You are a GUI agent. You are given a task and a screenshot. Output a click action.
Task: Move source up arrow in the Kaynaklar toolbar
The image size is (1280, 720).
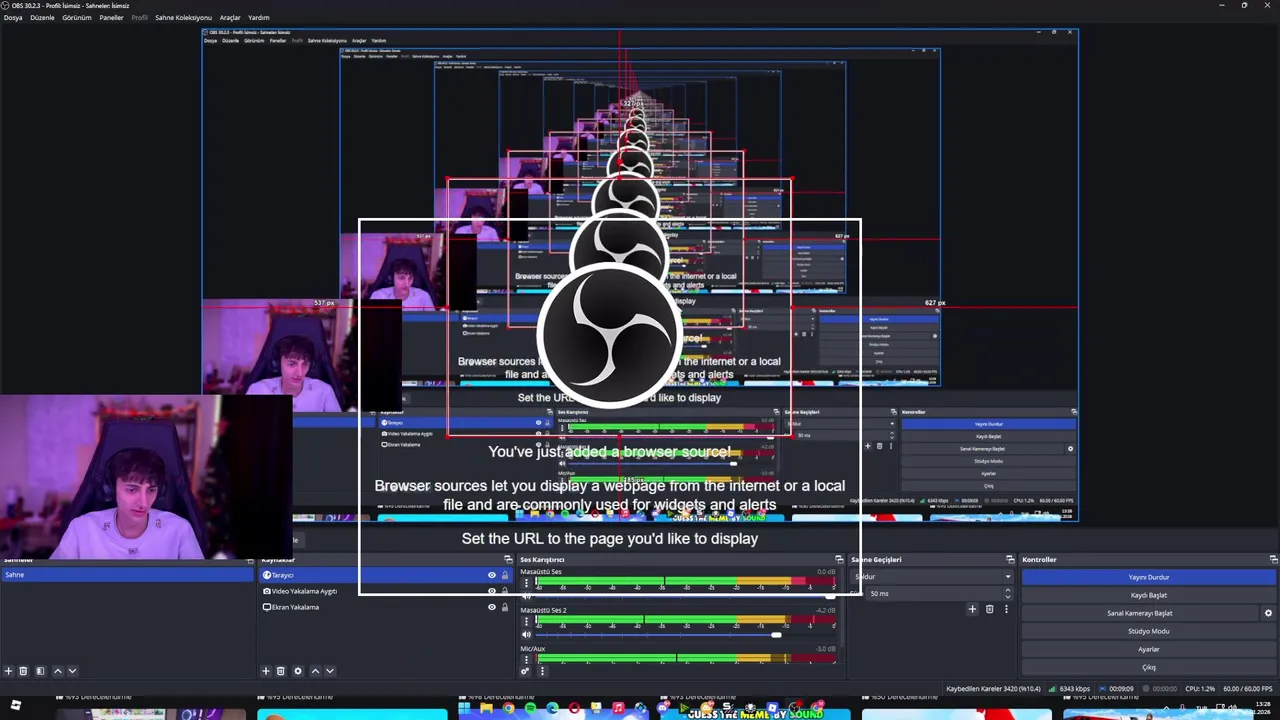(315, 671)
